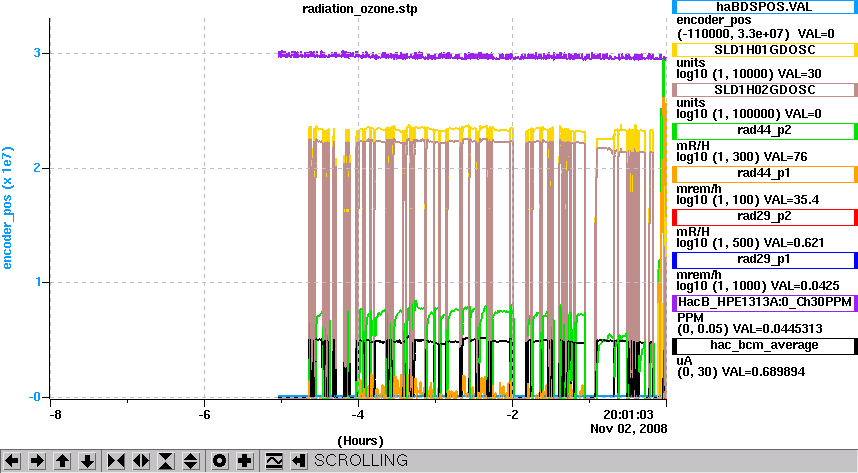This screenshot has width=858, height=473.
Task: Click the -2 hour tick label
Action: click(512, 414)
